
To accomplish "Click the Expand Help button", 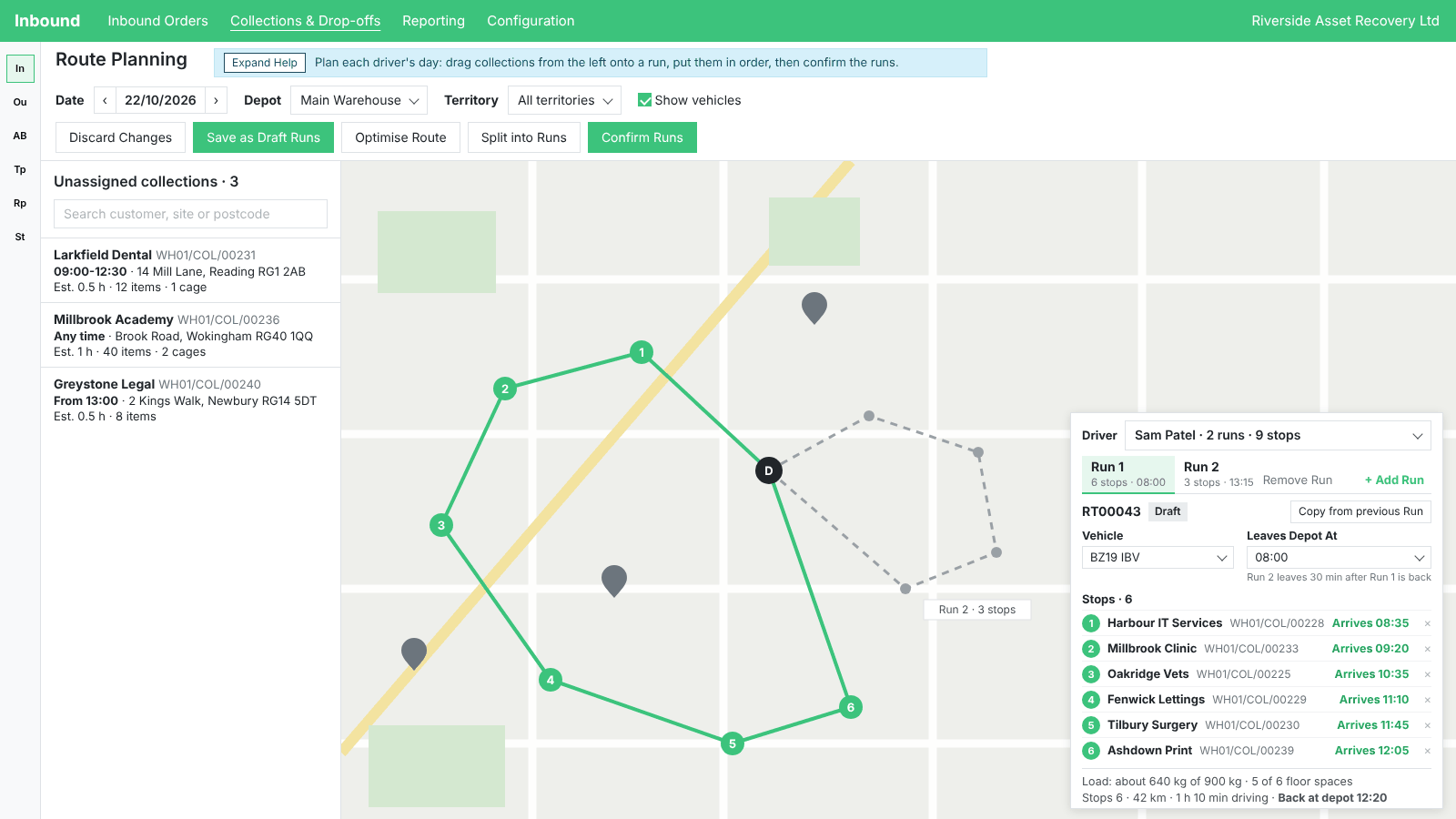I will tap(265, 63).
